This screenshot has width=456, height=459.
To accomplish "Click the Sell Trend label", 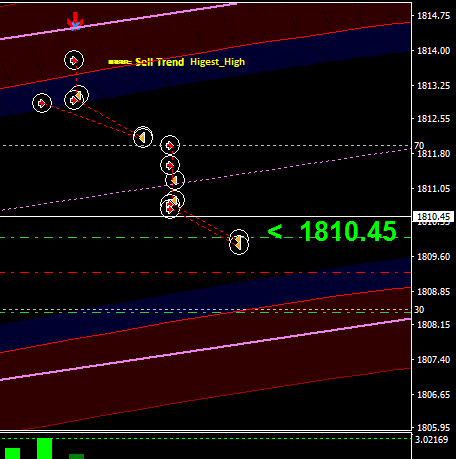I will [160, 62].
